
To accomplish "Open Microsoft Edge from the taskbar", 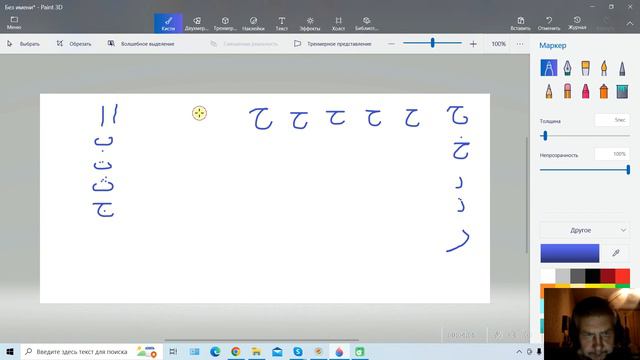I will point(215,351).
